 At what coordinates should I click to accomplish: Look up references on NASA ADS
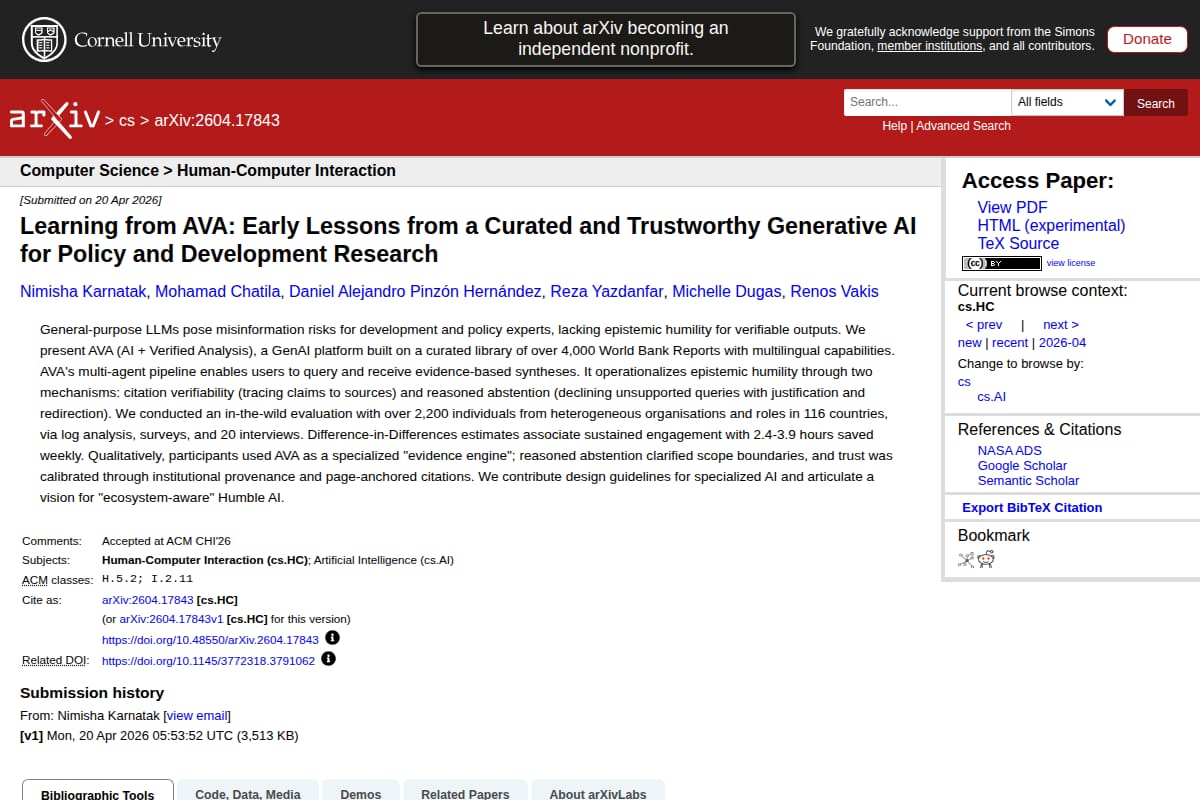1009,450
